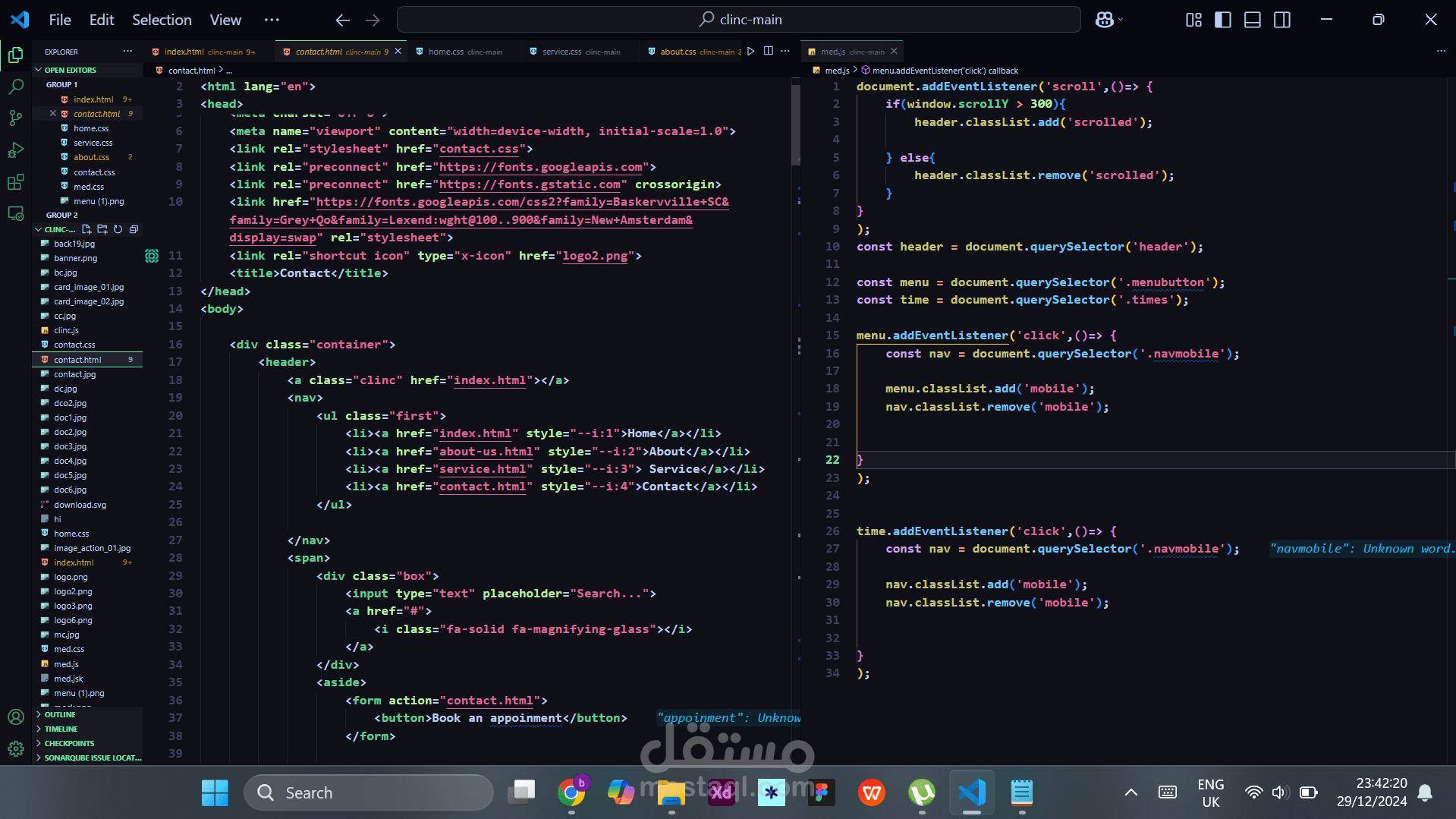1456x819 pixels.
Task: Click the Windows taskbar Search box
Action: (x=369, y=792)
